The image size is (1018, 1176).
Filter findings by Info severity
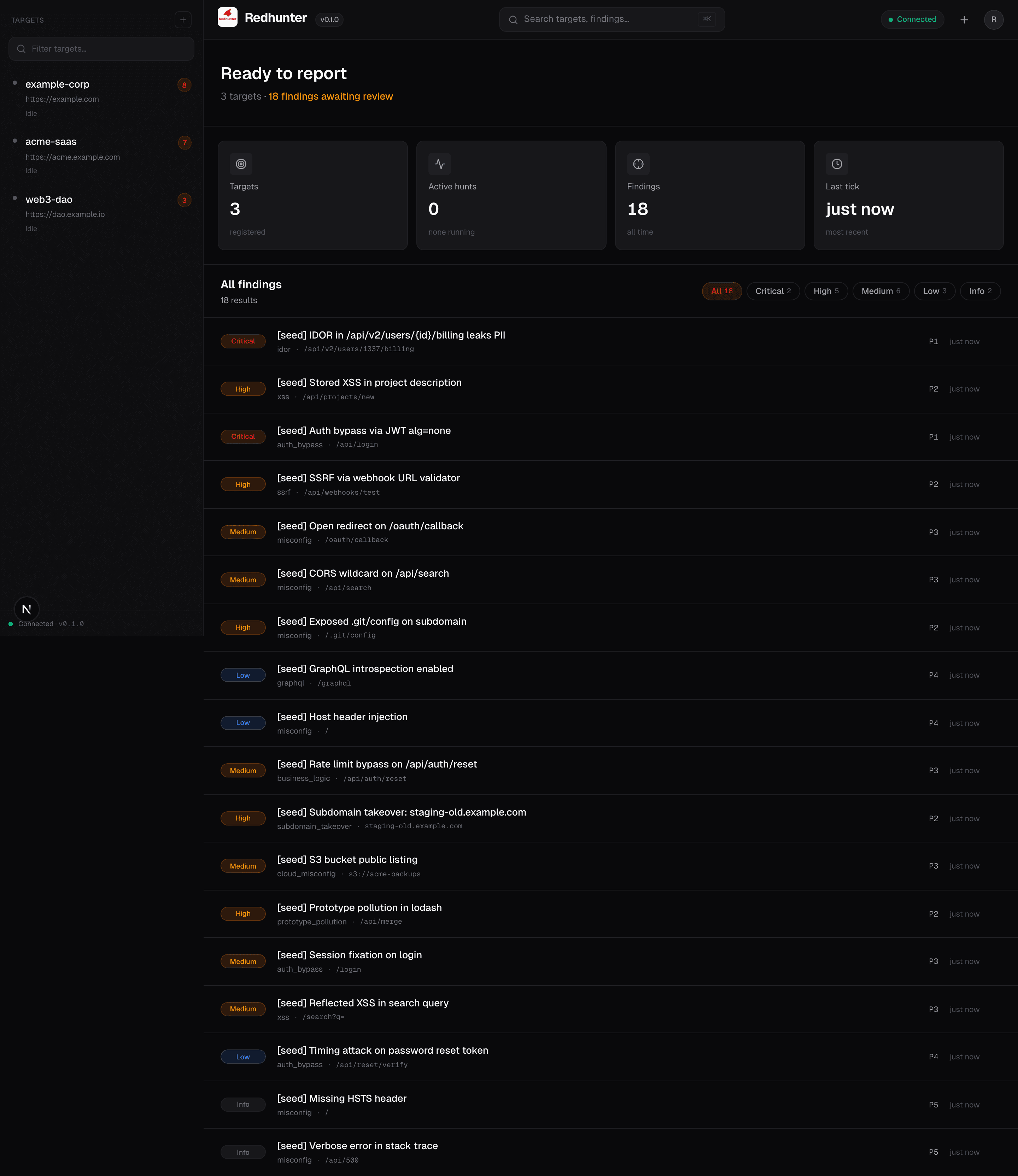pyautogui.click(x=980, y=291)
